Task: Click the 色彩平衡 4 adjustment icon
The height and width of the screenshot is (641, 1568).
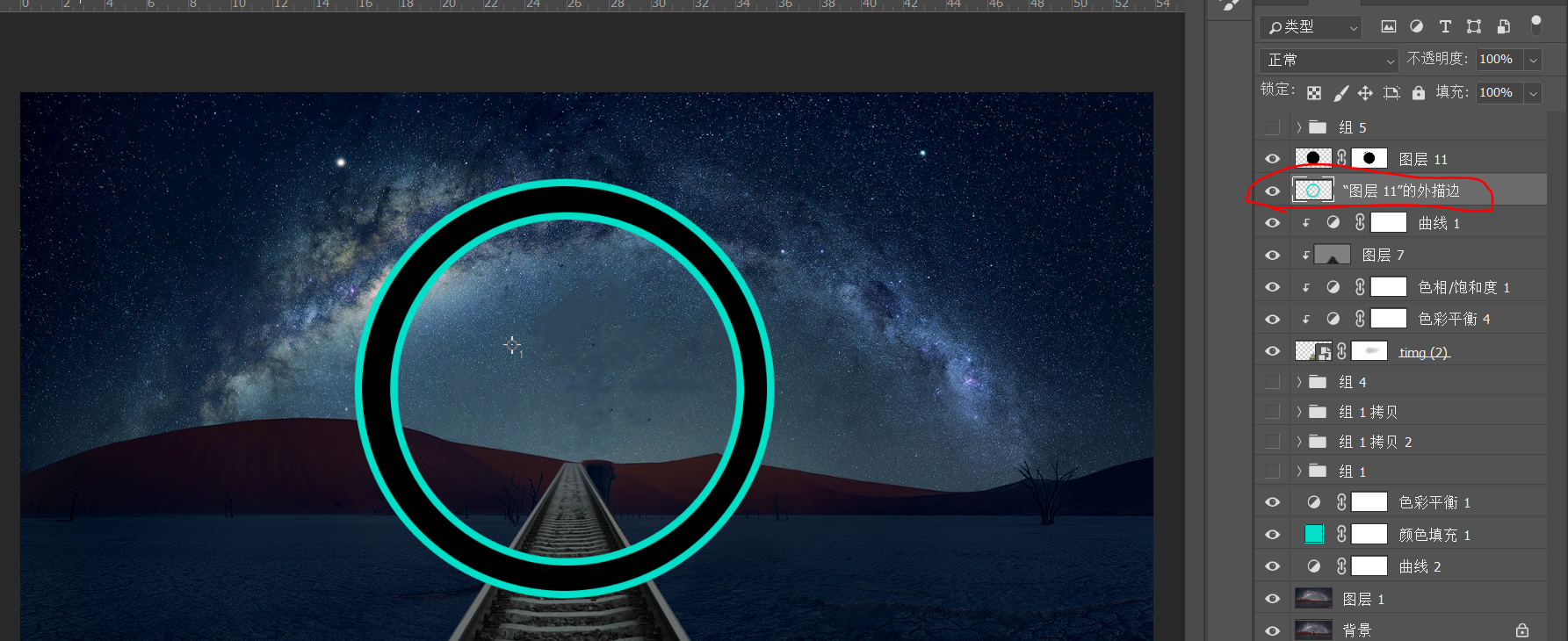Action: [x=1333, y=319]
